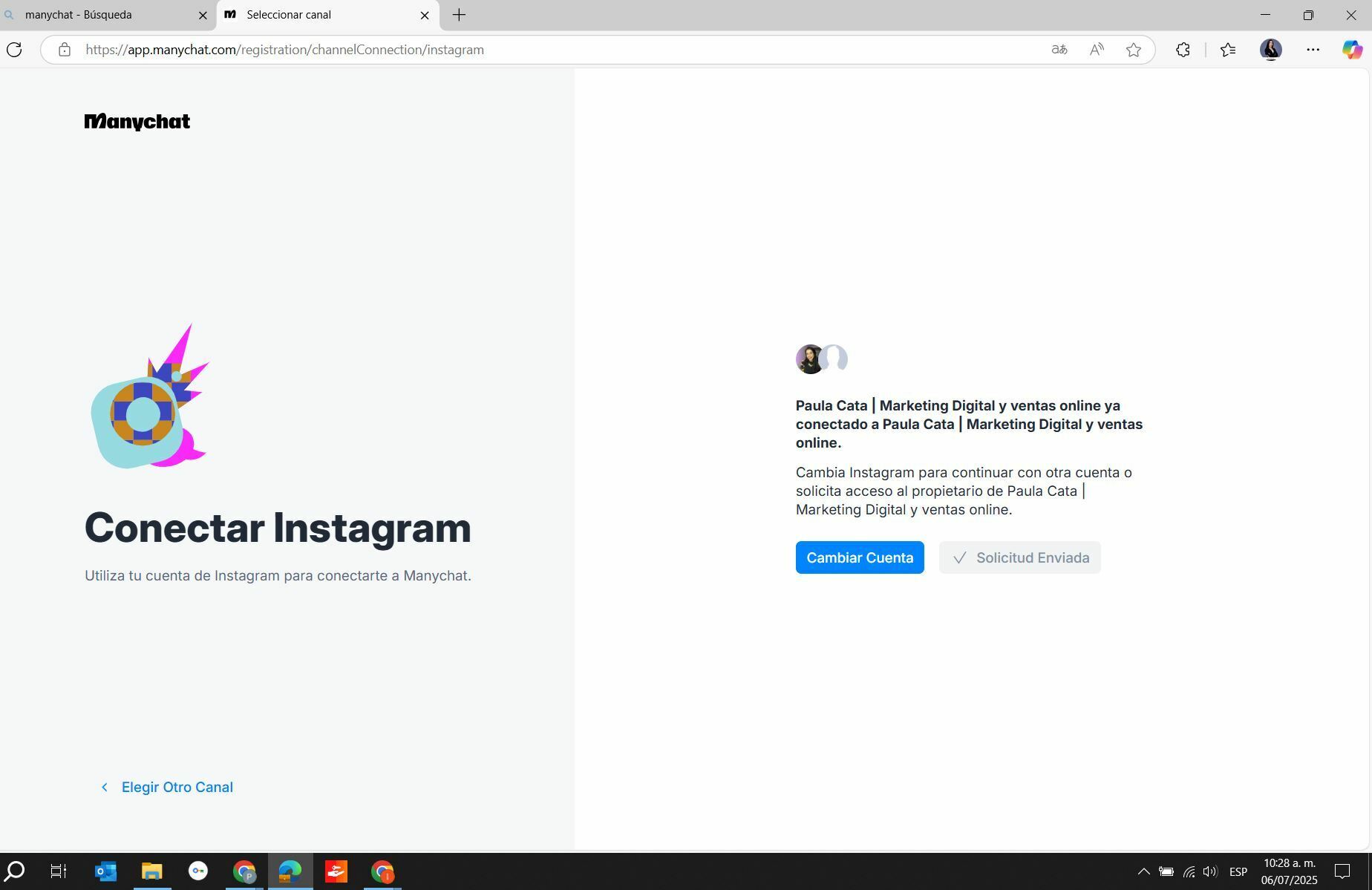Open the Extensions puzzle icon
This screenshot has height=890, width=1372.
point(1183,50)
